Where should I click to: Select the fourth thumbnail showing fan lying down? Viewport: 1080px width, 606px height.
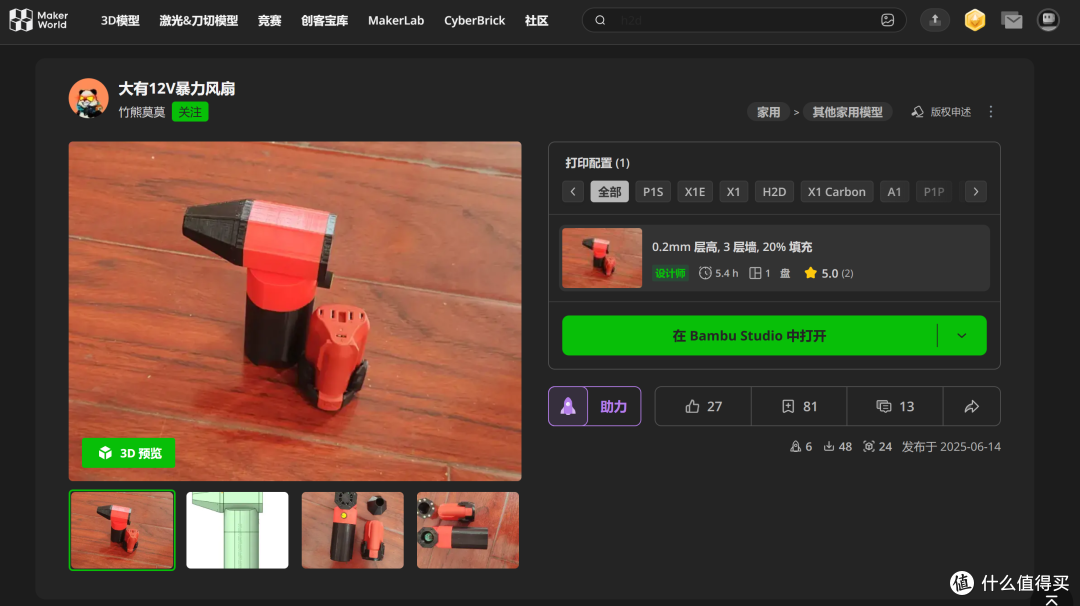click(468, 530)
